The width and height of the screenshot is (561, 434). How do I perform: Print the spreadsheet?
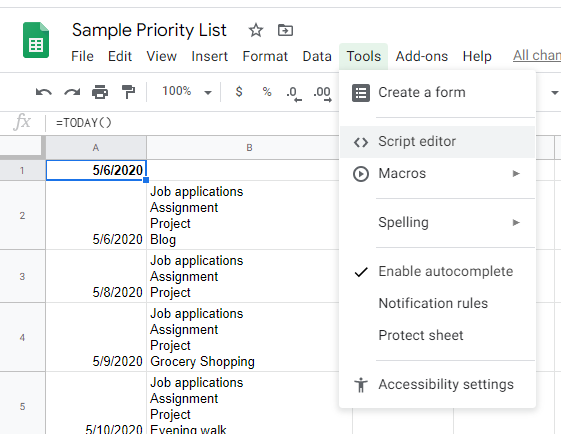[100, 92]
